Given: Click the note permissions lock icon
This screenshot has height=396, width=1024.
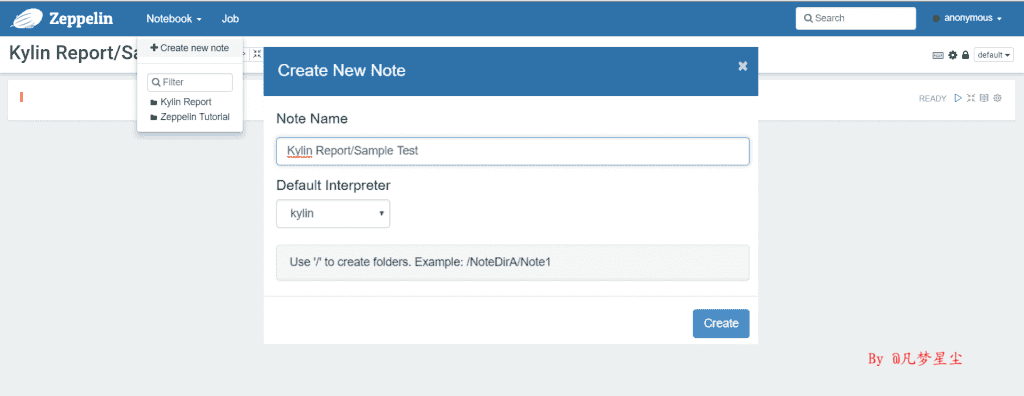Looking at the screenshot, I should click(x=965, y=55).
